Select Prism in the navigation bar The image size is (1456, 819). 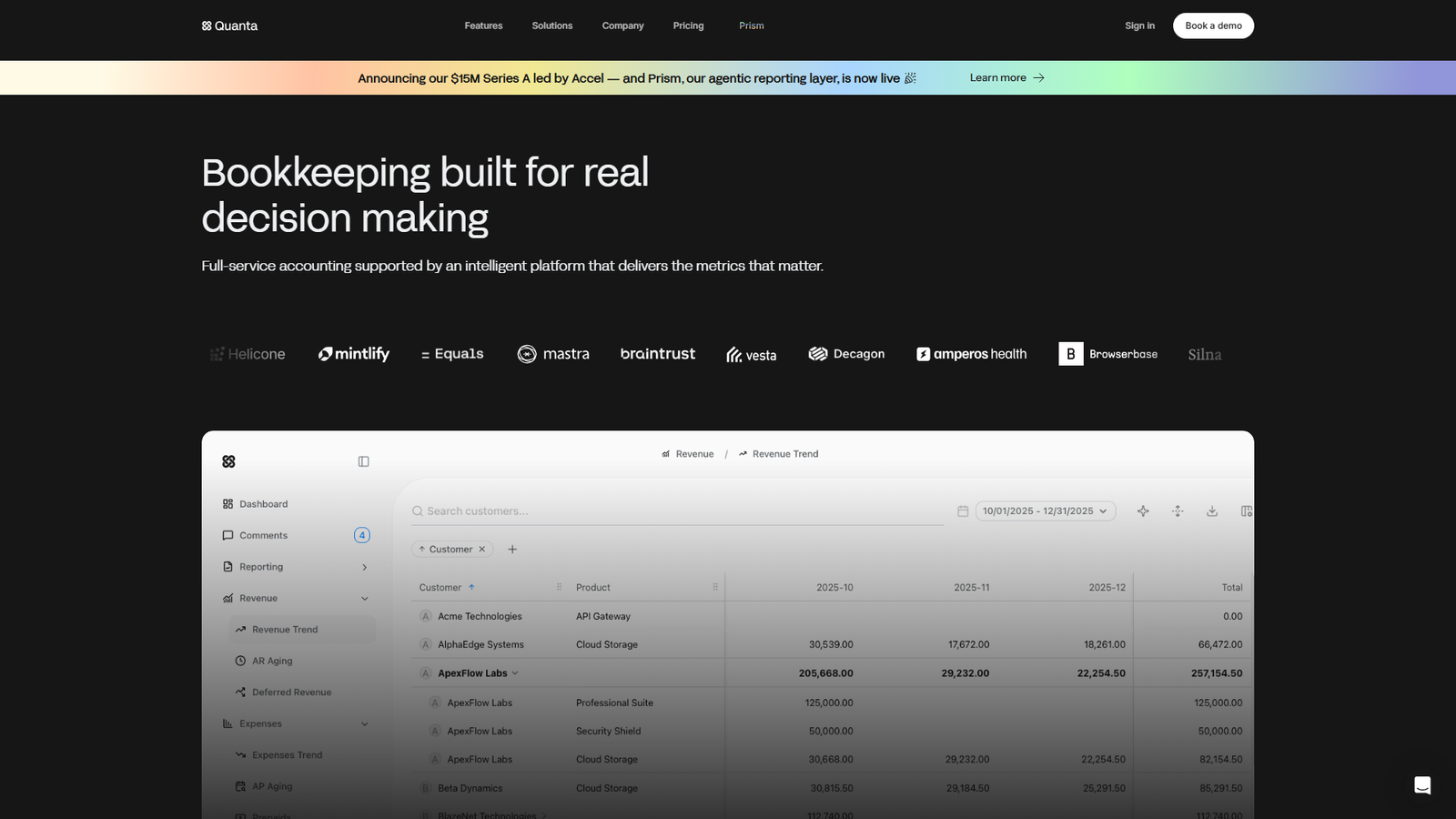tap(751, 25)
